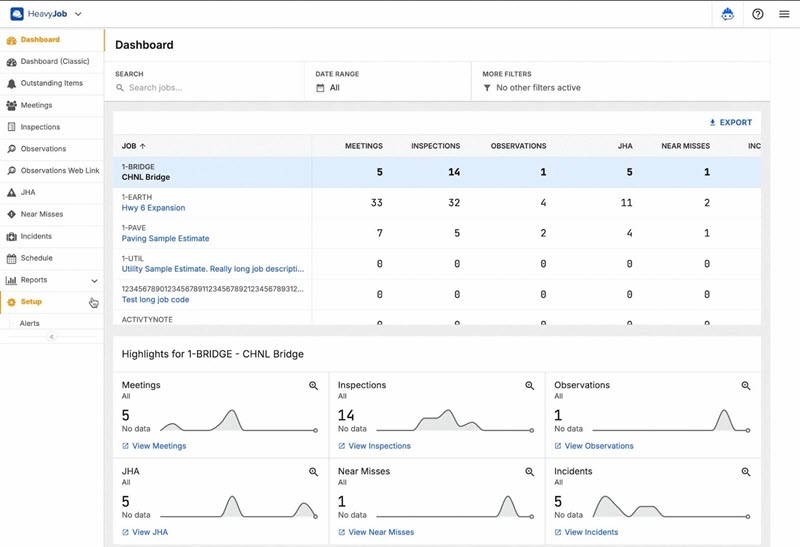Image resolution: width=800 pixels, height=547 pixels.
Task: Expand the Reports sidebar section
Action: point(94,281)
